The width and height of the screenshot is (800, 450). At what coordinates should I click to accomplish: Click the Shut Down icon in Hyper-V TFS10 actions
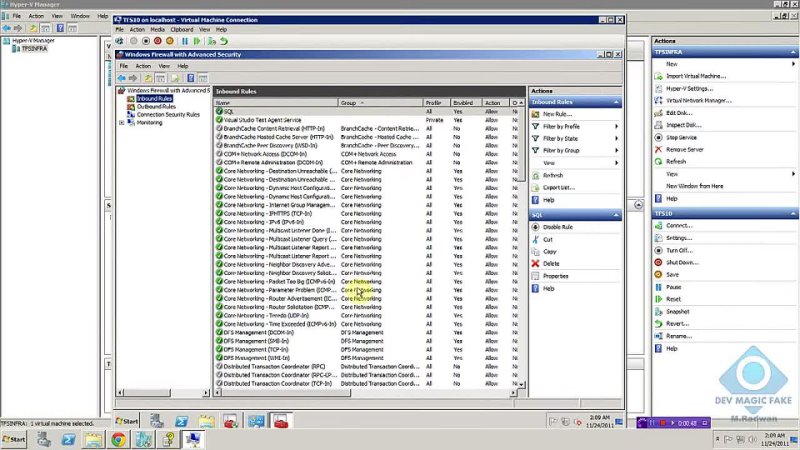pyautogui.click(x=658, y=262)
